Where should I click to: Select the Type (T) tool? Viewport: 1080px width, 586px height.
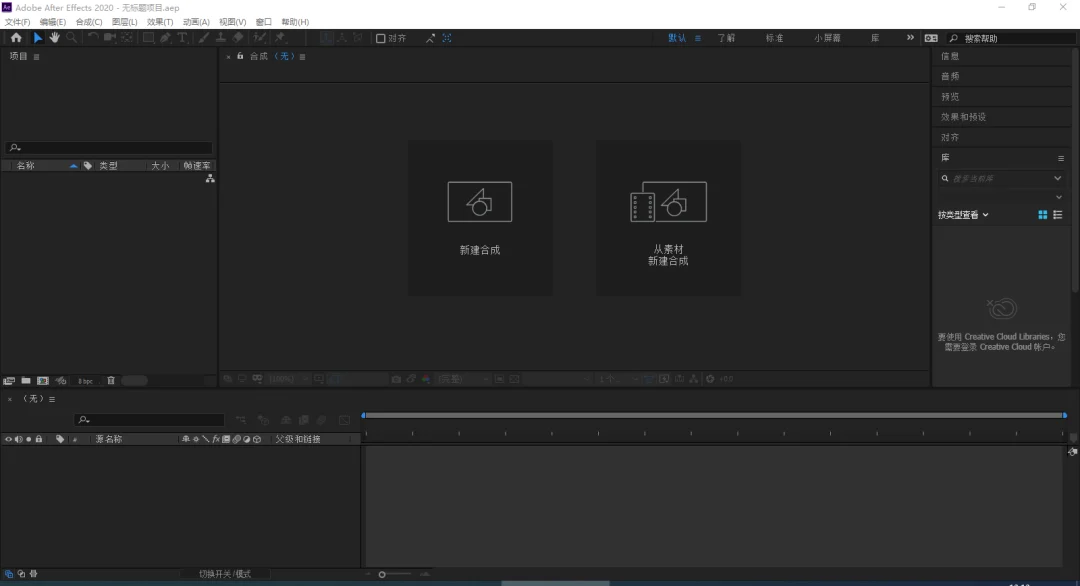tap(183, 38)
